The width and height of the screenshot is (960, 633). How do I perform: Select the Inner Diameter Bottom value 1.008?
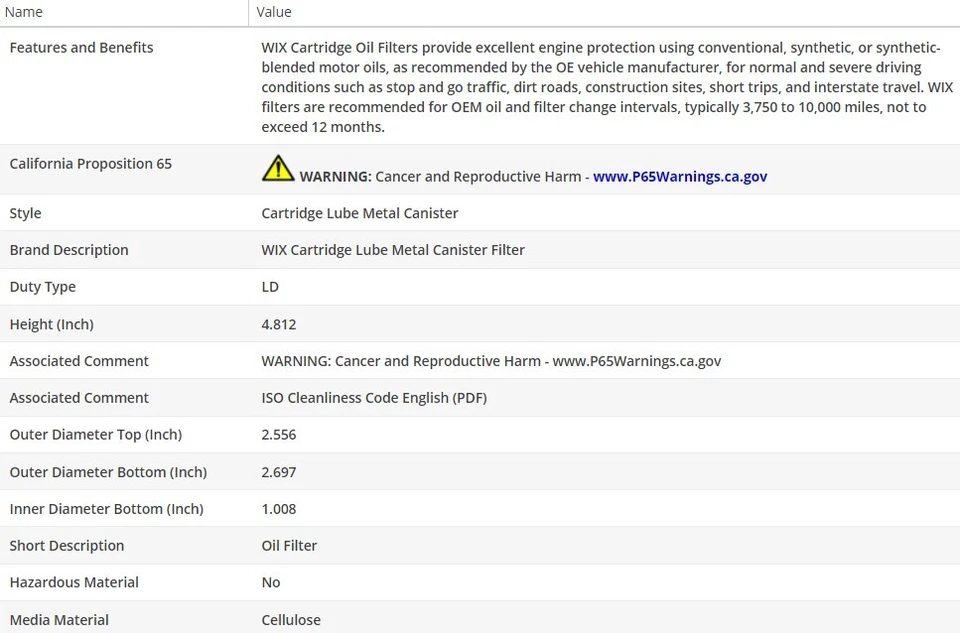point(279,508)
